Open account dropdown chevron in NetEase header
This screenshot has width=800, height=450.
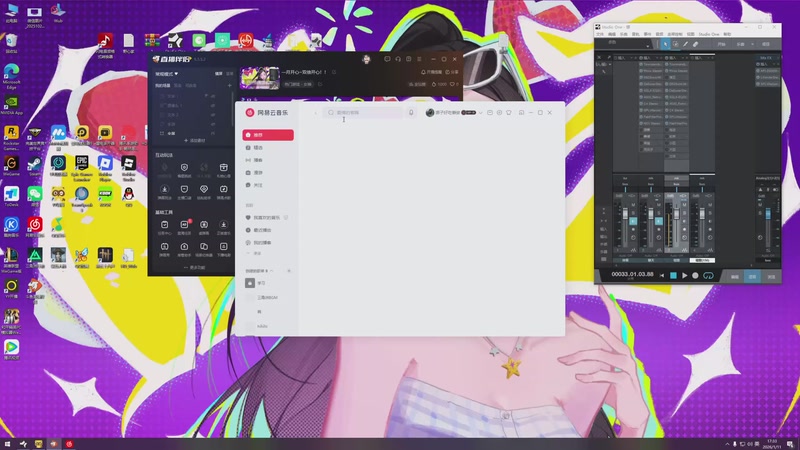(480, 113)
